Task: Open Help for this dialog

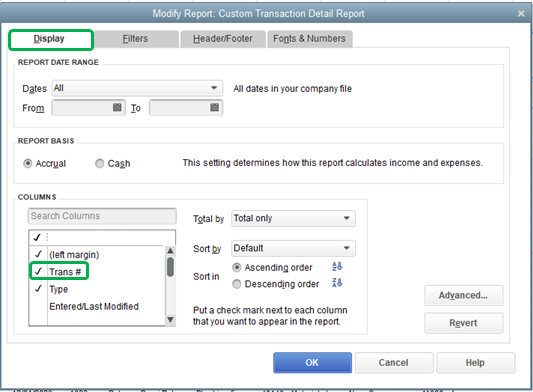Action: point(476,363)
